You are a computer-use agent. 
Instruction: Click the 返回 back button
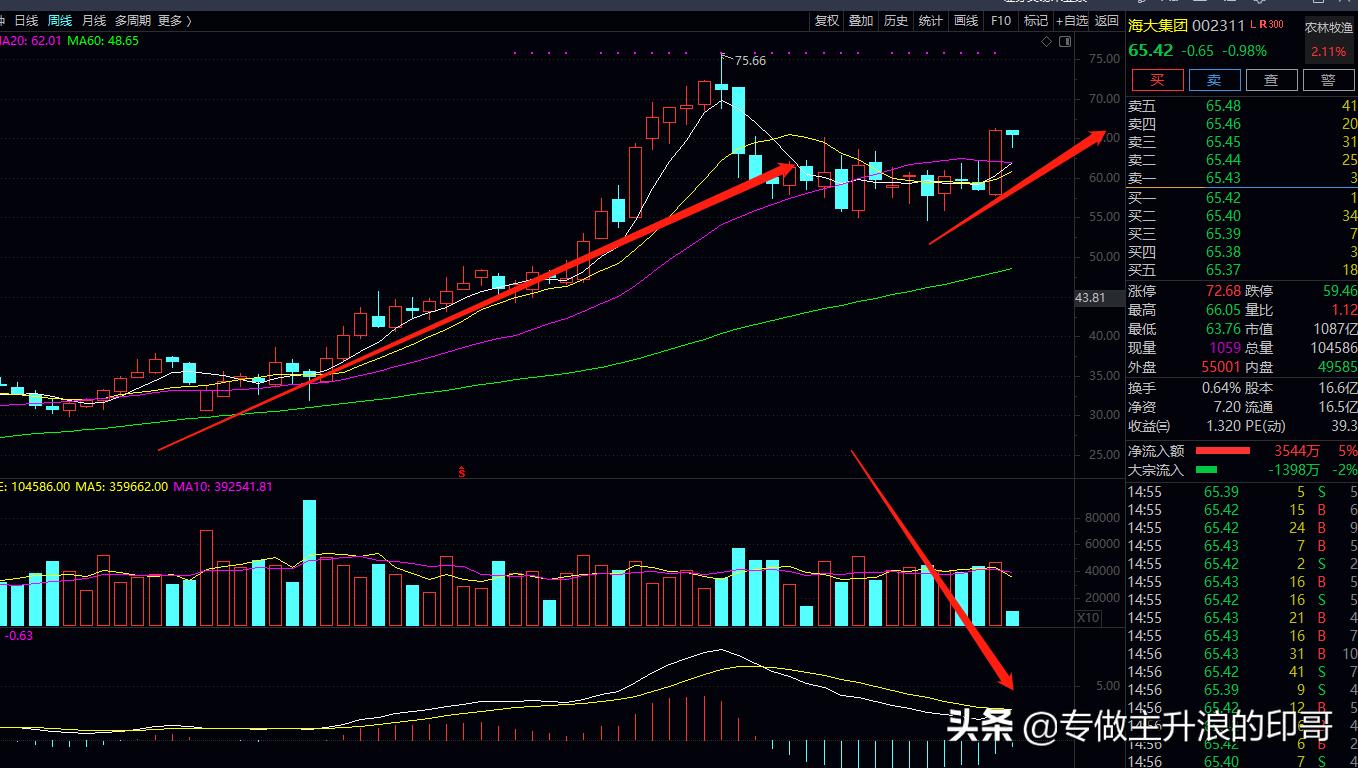click(1106, 20)
